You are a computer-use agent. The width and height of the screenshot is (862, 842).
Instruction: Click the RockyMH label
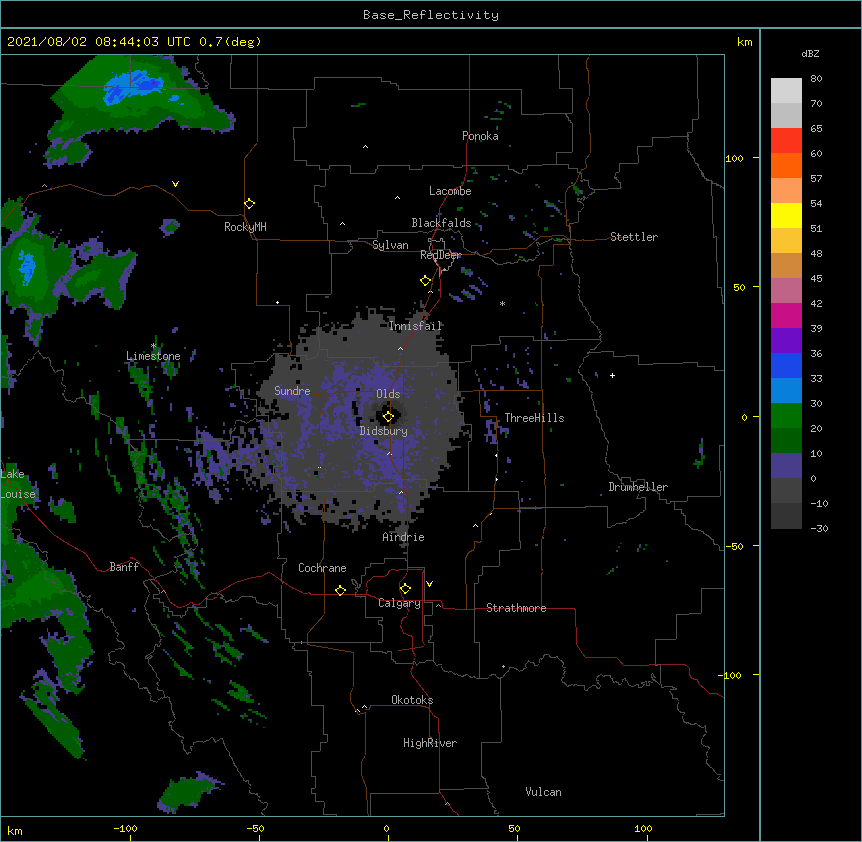pyautogui.click(x=245, y=227)
